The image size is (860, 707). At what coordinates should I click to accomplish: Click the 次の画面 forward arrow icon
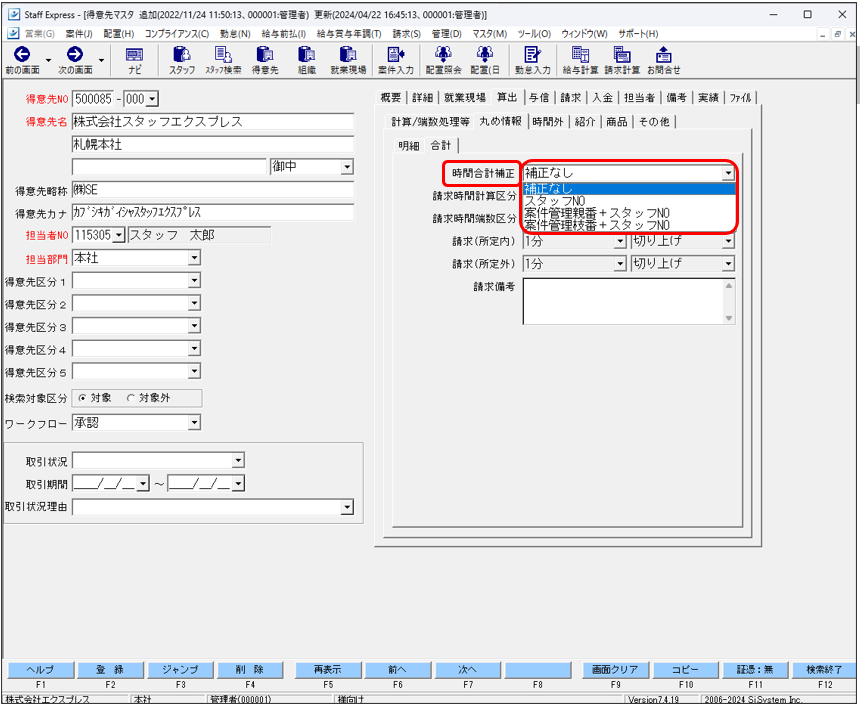tap(75, 54)
